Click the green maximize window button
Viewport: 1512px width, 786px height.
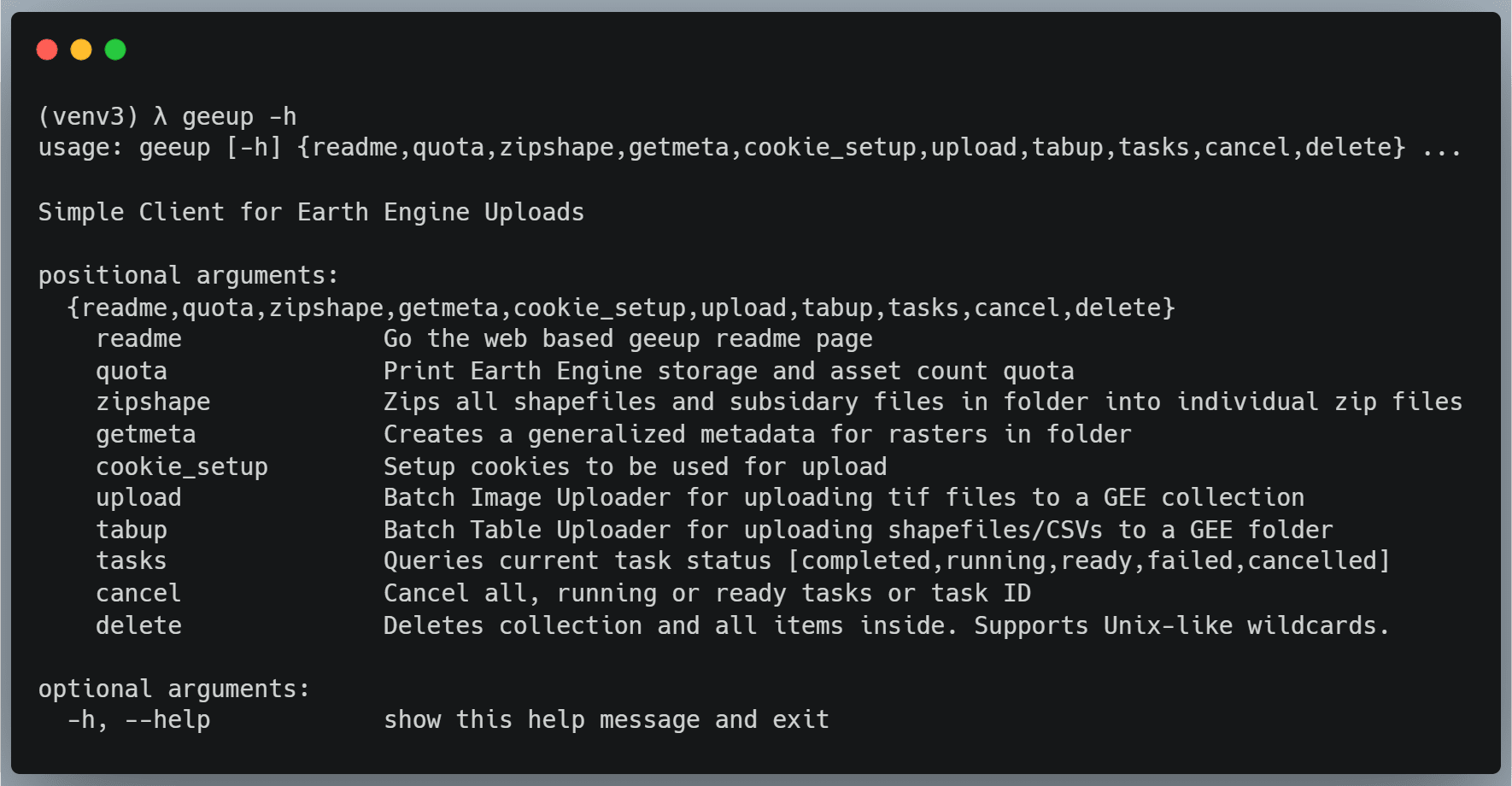(x=115, y=50)
